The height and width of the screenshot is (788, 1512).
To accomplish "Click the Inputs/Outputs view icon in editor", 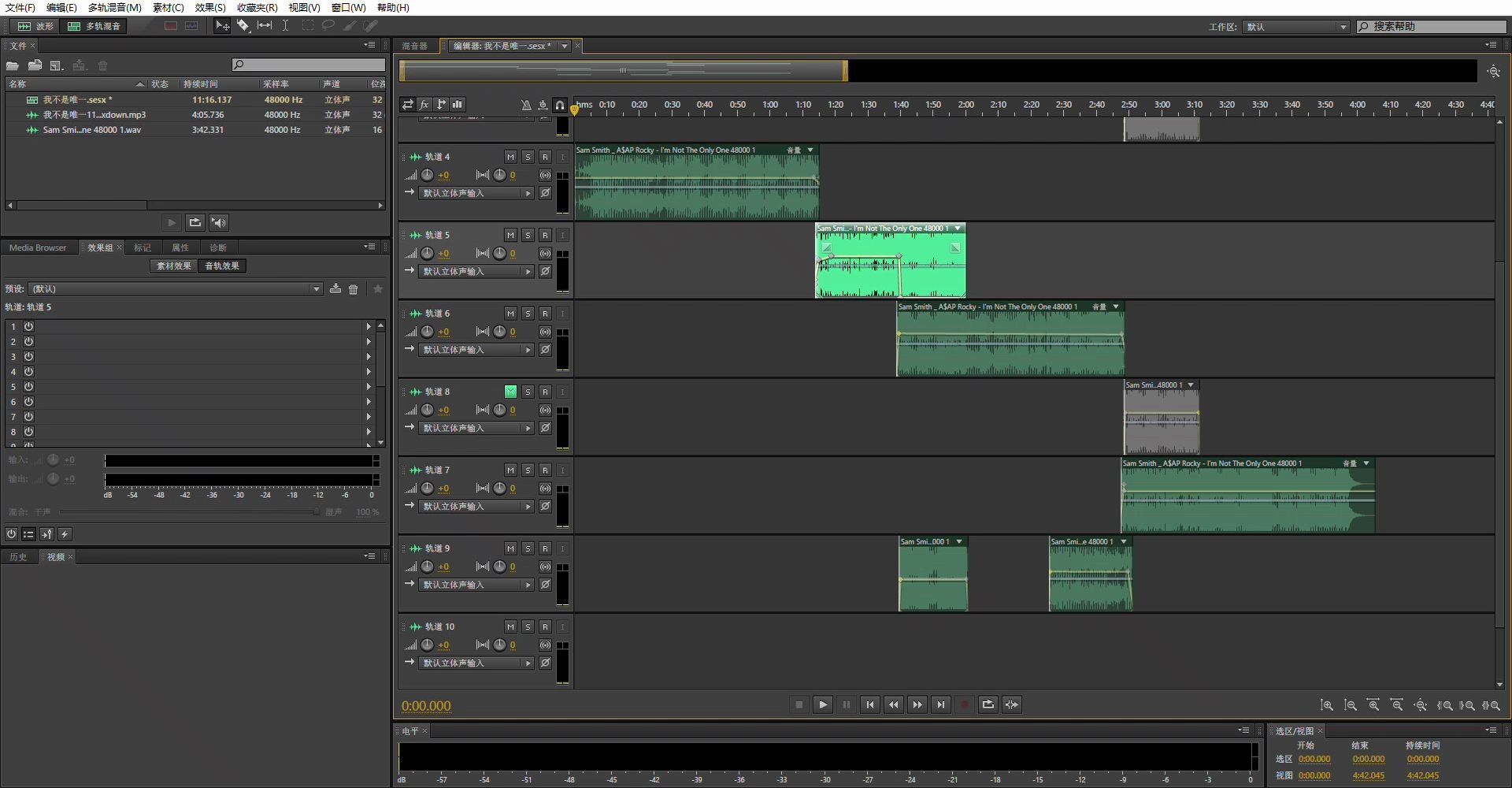I will point(407,104).
